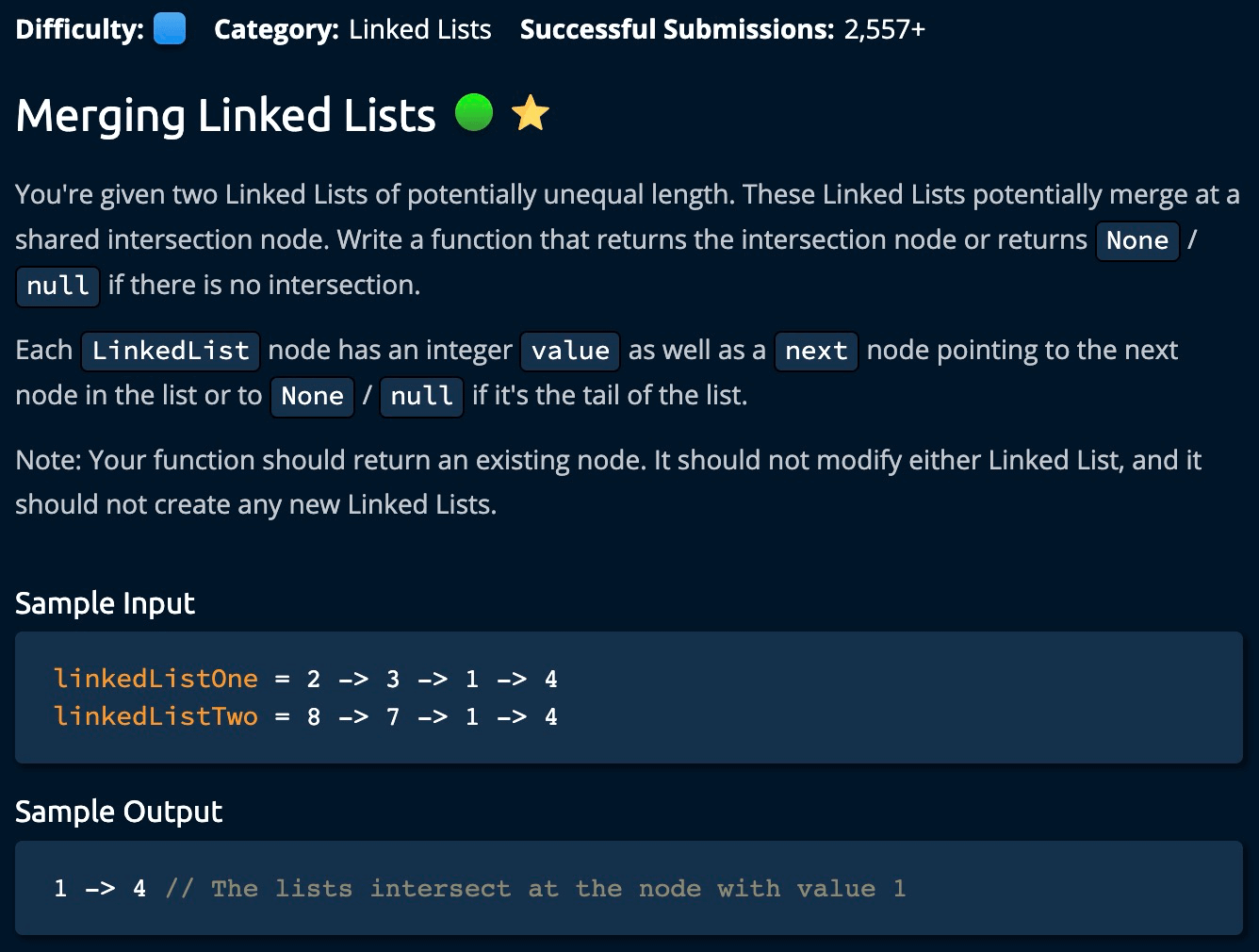
Task: Click the blue difficulty indicator square
Action: pyautogui.click(x=170, y=29)
